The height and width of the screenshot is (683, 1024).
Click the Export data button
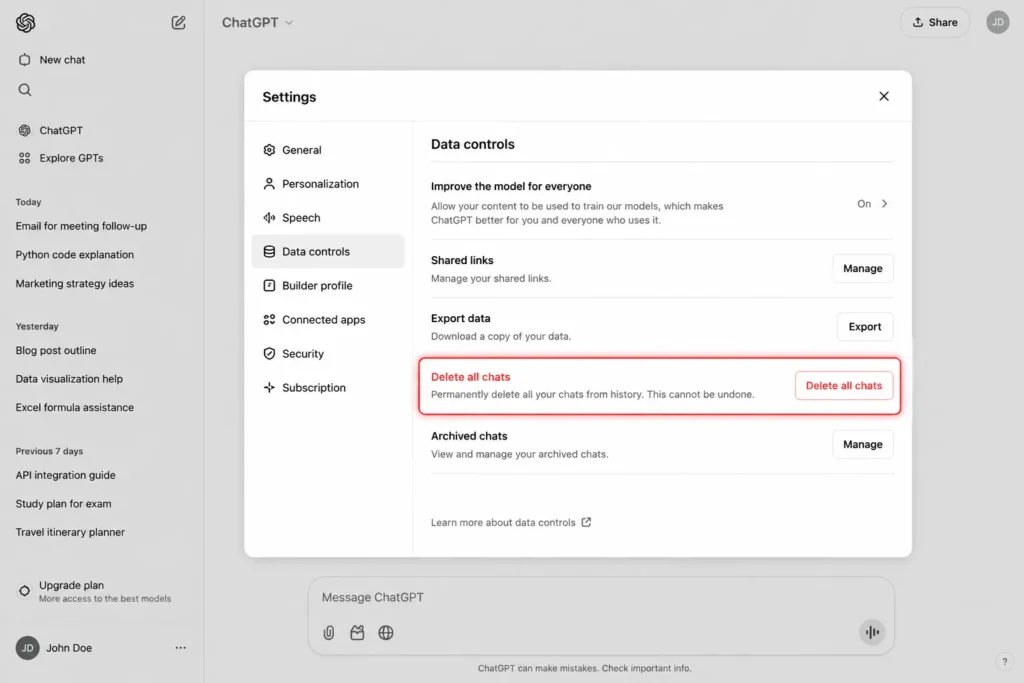pyautogui.click(x=865, y=326)
